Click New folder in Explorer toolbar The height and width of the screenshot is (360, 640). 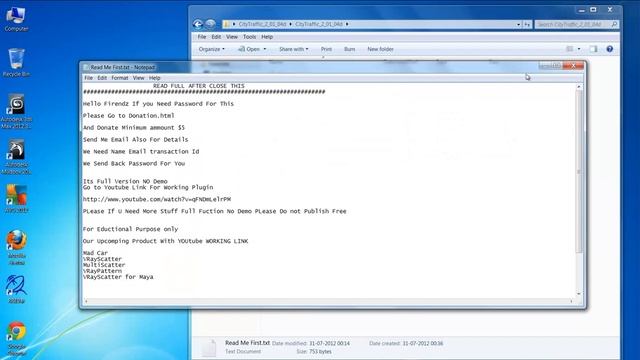tap(380, 49)
